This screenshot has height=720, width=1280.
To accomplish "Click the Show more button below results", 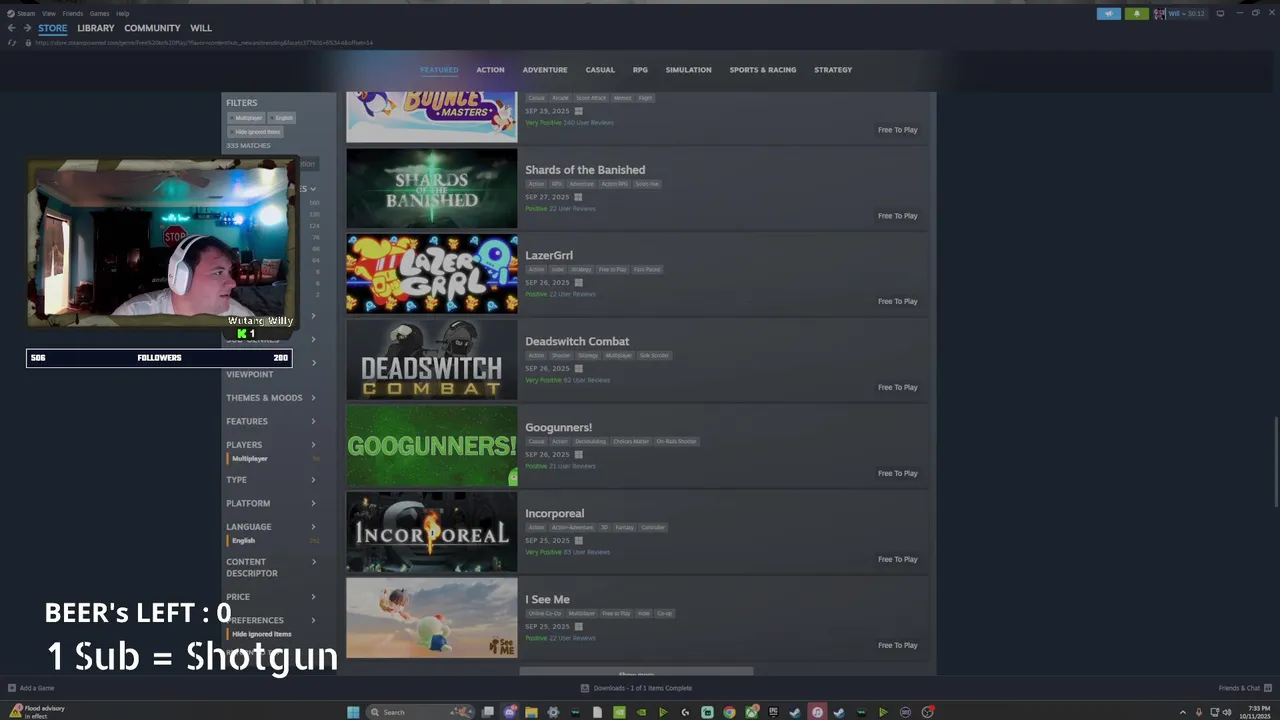I will coord(636,672).
